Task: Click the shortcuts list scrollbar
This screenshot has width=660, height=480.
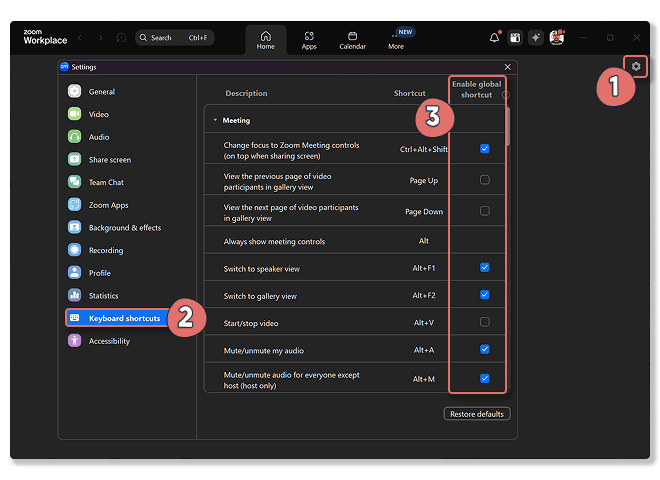Action: coord(508,126)
